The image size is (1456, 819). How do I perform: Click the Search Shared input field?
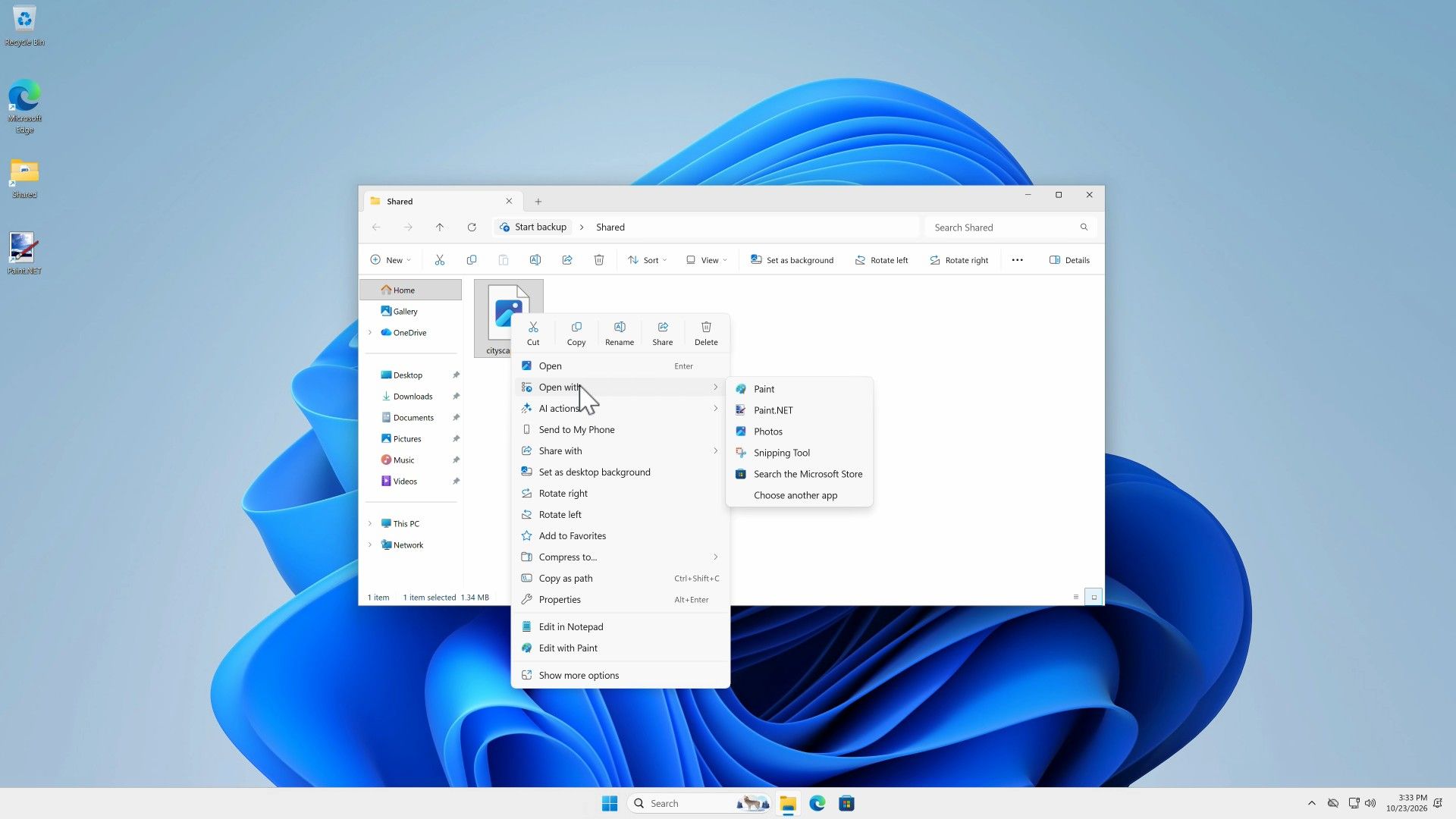(x=1009, y=227)
